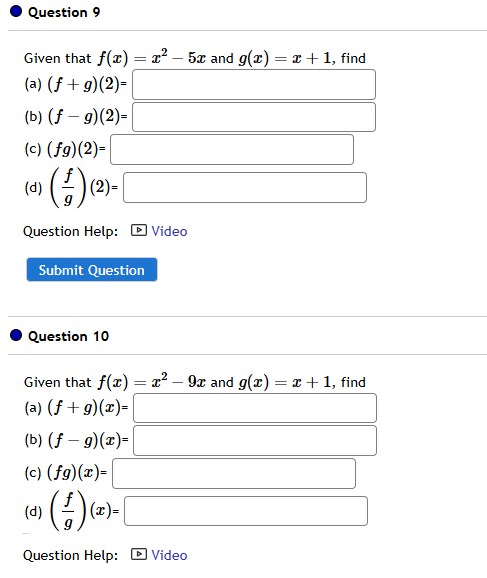
Task: Click the Question Help label in Question 9
Action: click(70, 231)
